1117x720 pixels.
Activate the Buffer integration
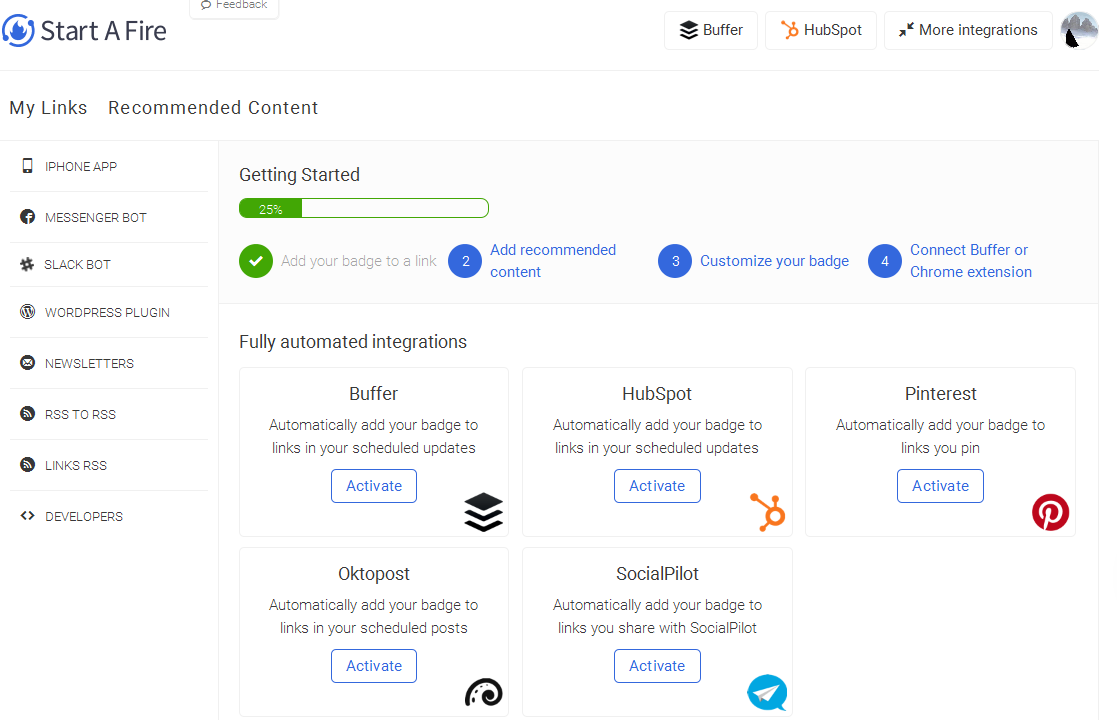[374, 486]
